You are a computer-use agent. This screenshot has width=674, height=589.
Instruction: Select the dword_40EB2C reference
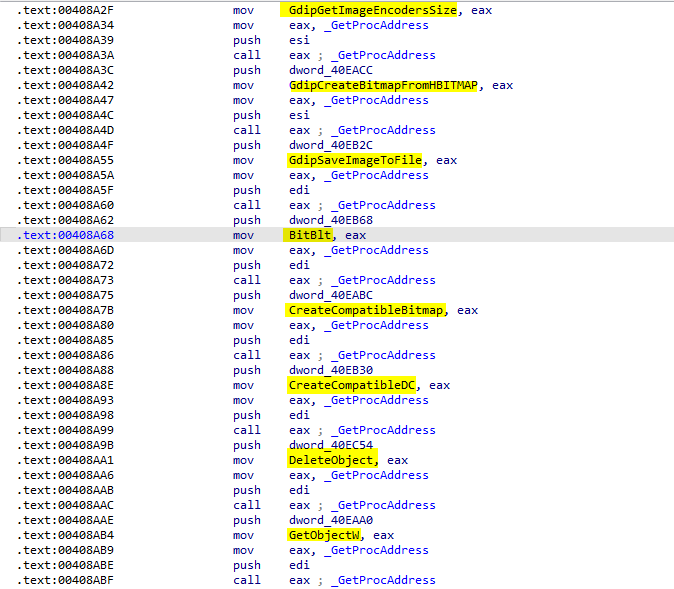click(x=333, y=145)
